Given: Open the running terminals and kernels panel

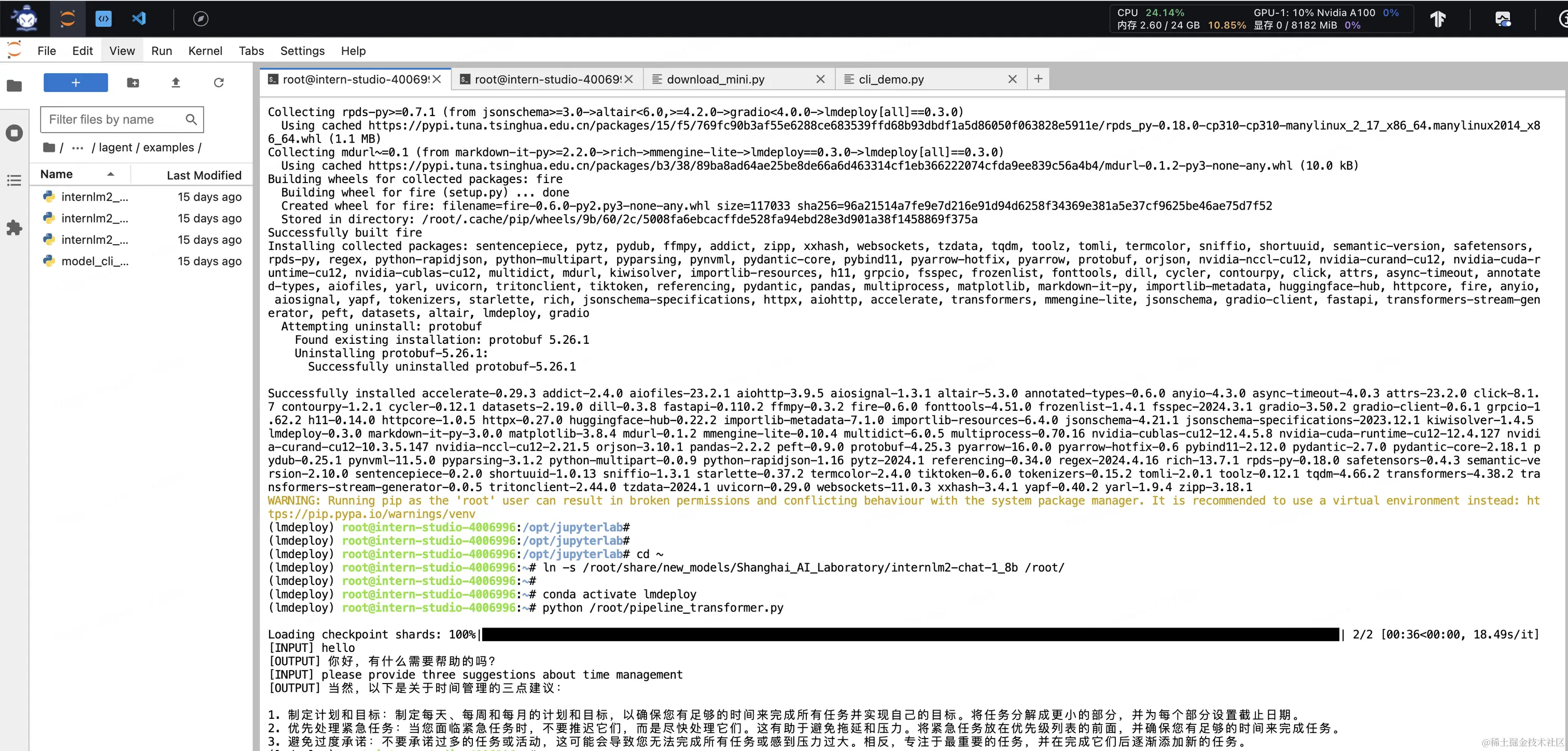Looking at the screenshot, I should pyautogui.click(x=14, y=133).
